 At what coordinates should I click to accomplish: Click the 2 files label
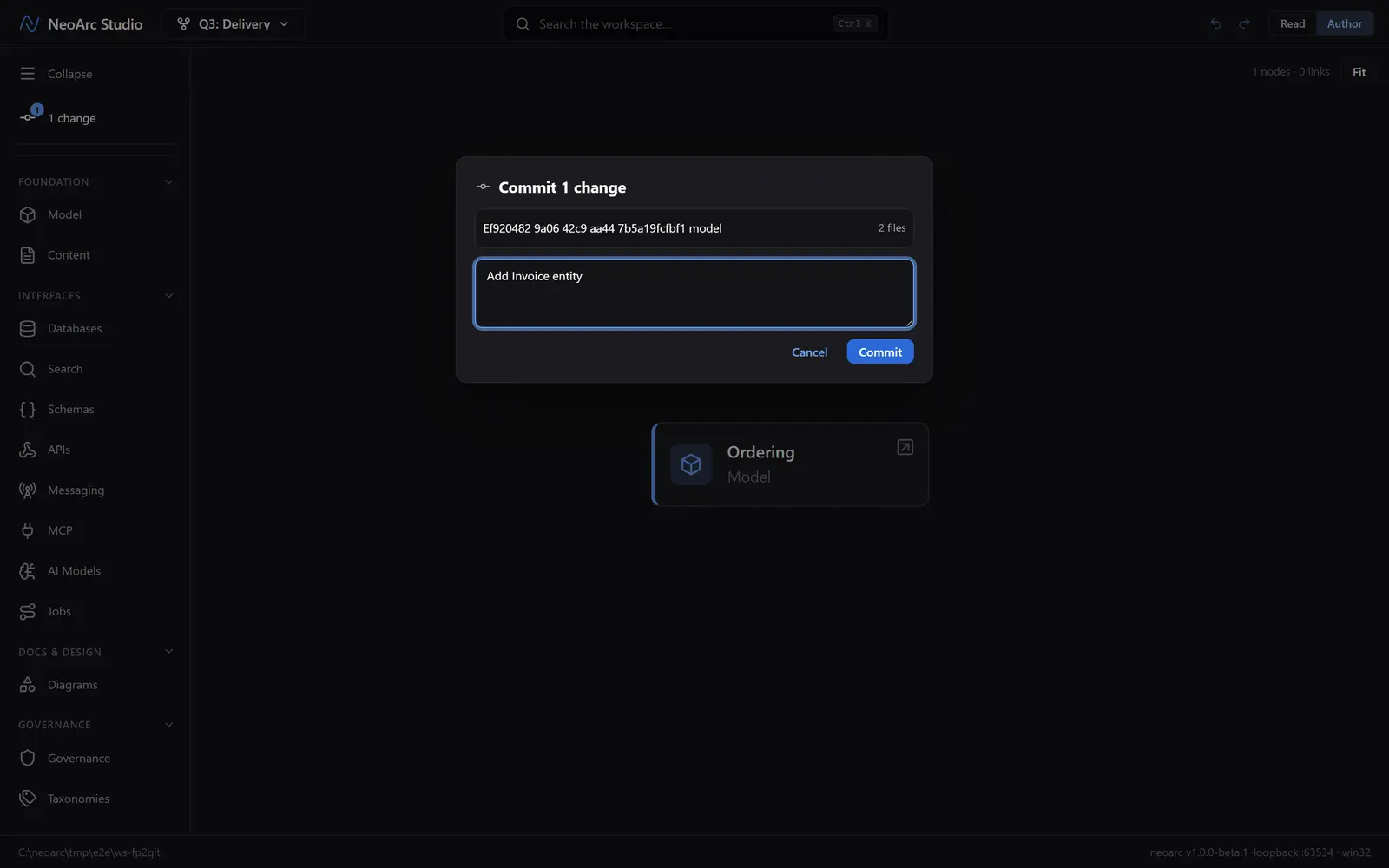point(892,228)
